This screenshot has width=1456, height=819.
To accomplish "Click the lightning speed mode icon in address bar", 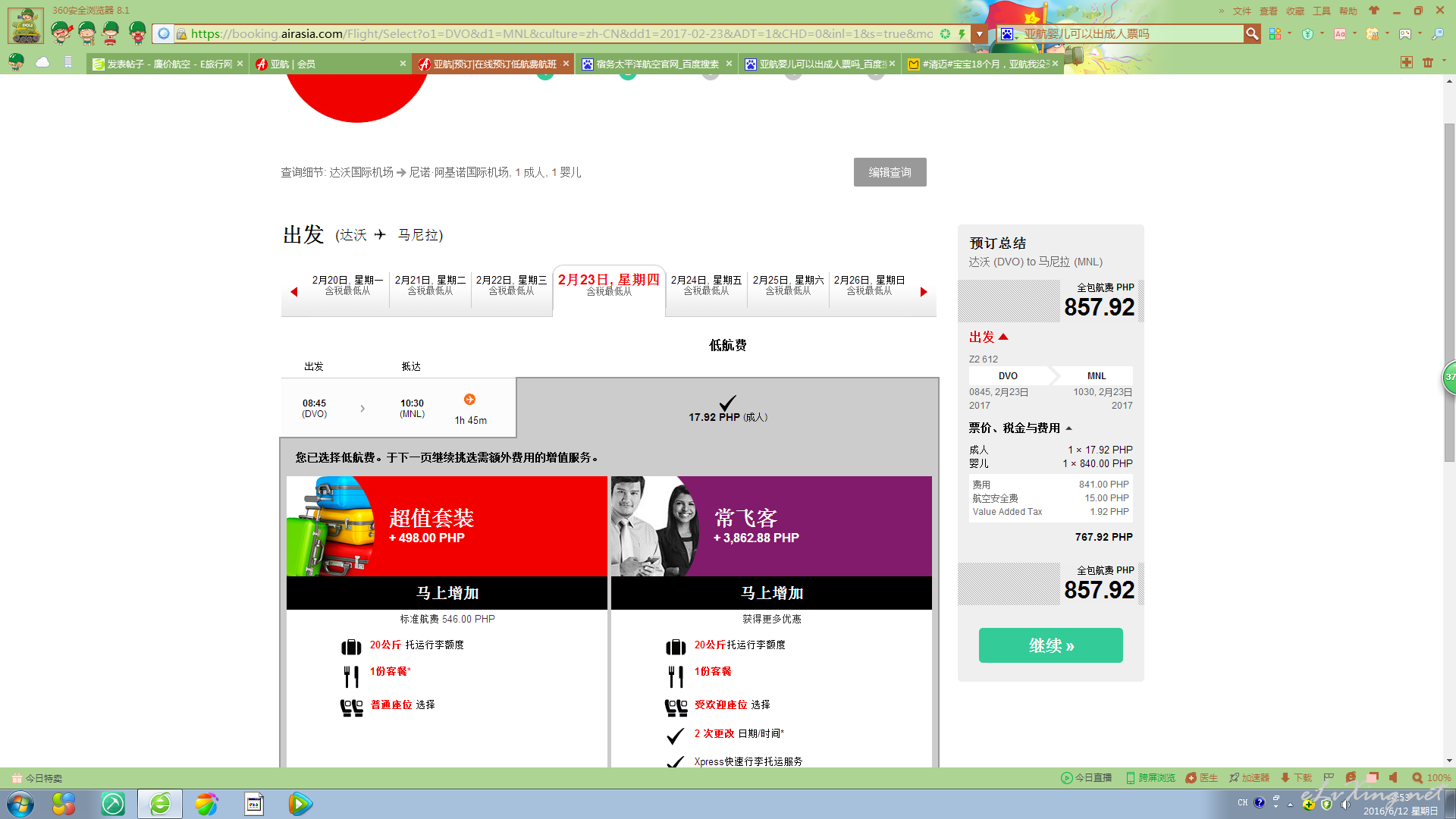I will [x=962, y=33].
